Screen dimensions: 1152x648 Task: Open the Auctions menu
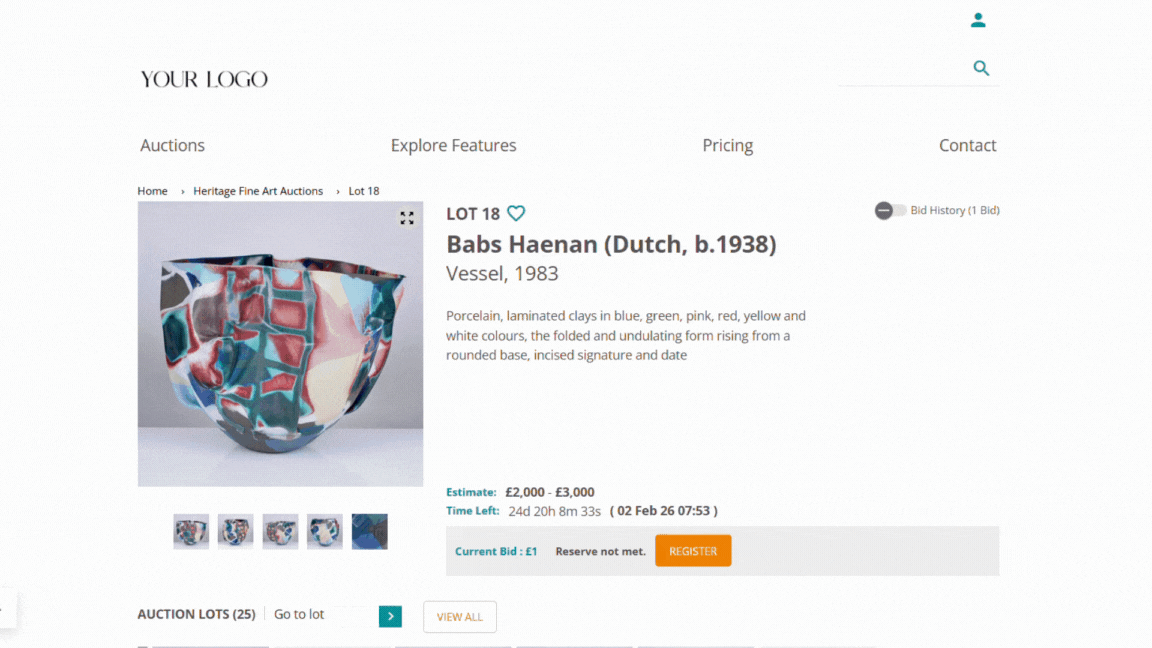click(172, 145)
